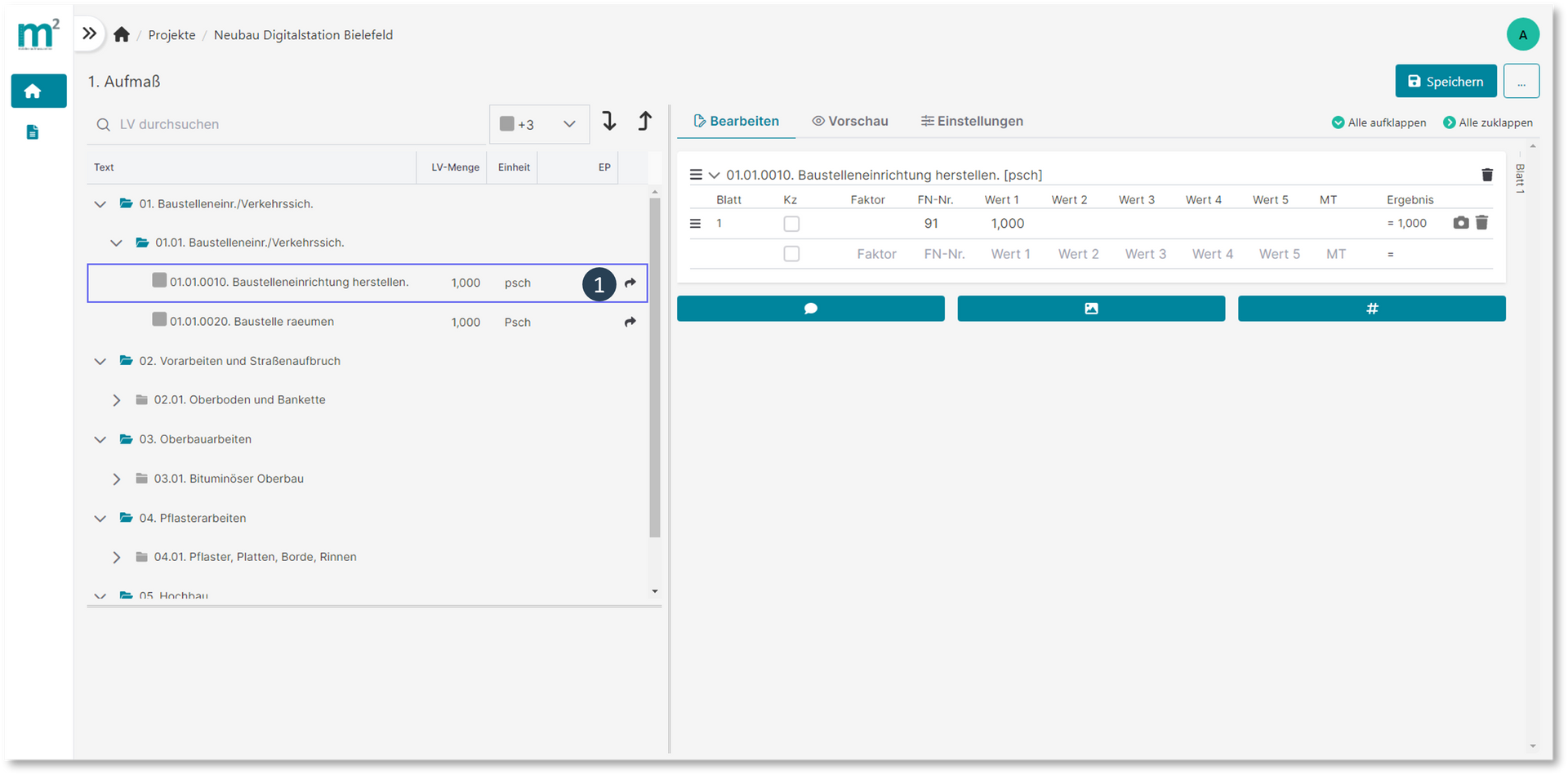Edit the Wert 1 value 1,000 in row 1
This screenshot has height=775, width=1568.
coord(1007,223)
